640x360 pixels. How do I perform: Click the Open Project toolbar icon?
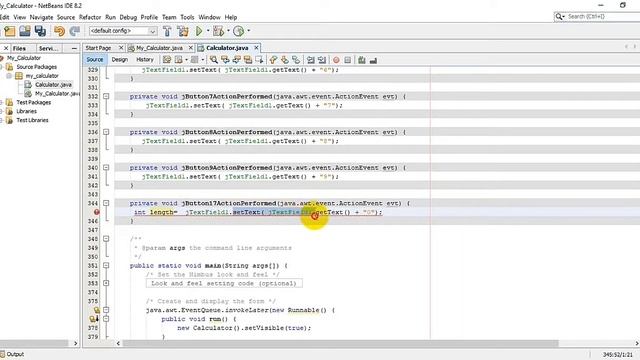25,31
